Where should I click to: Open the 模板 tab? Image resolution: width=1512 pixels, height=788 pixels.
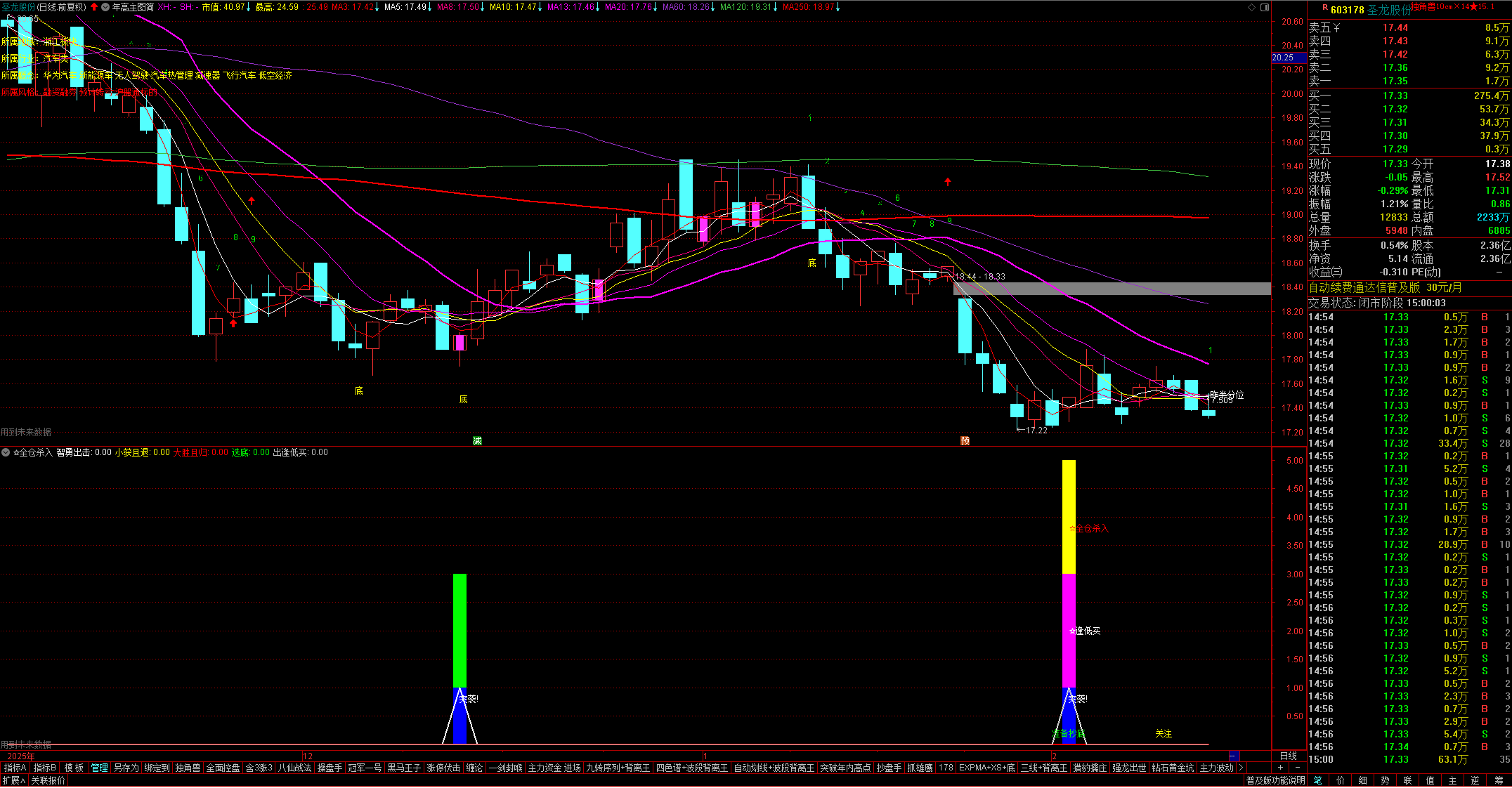74,768
